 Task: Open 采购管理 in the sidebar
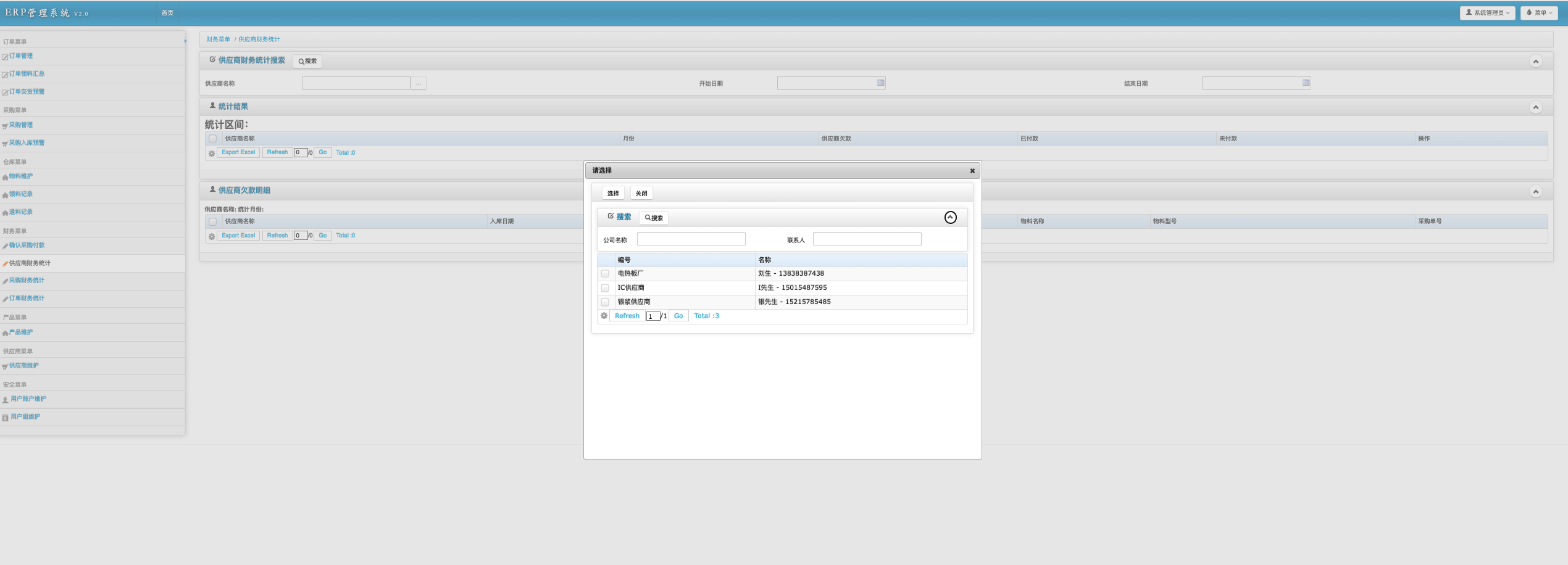pyautogui.click(x=21, y=125)
